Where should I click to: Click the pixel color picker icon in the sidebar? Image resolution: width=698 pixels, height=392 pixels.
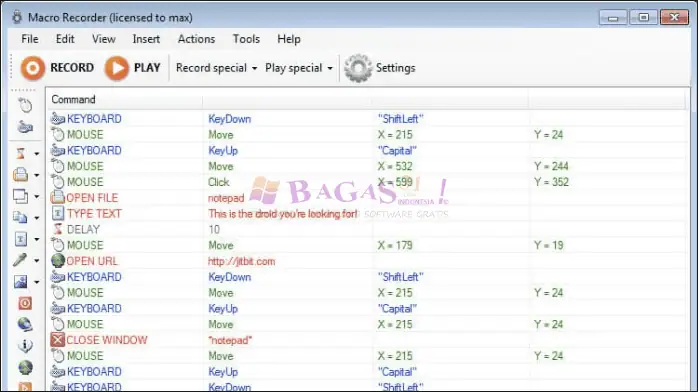coord(20,260)
